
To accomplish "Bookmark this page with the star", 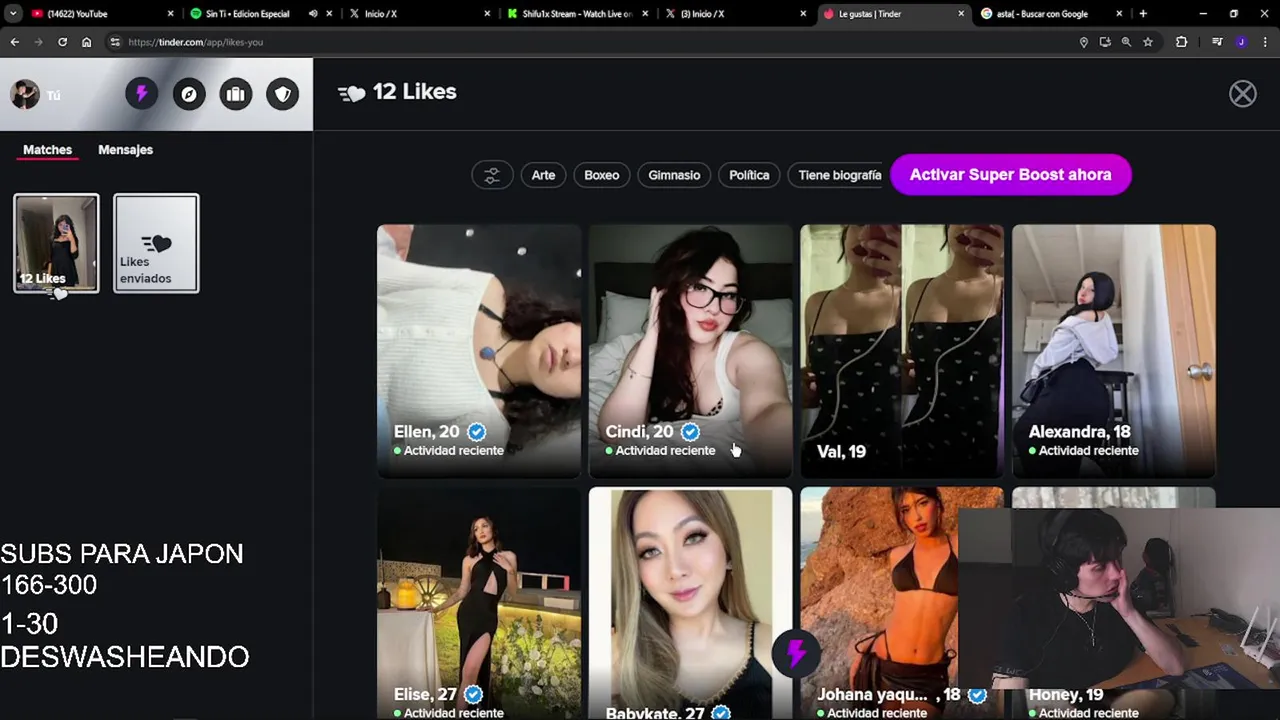I will [1148, 42].
